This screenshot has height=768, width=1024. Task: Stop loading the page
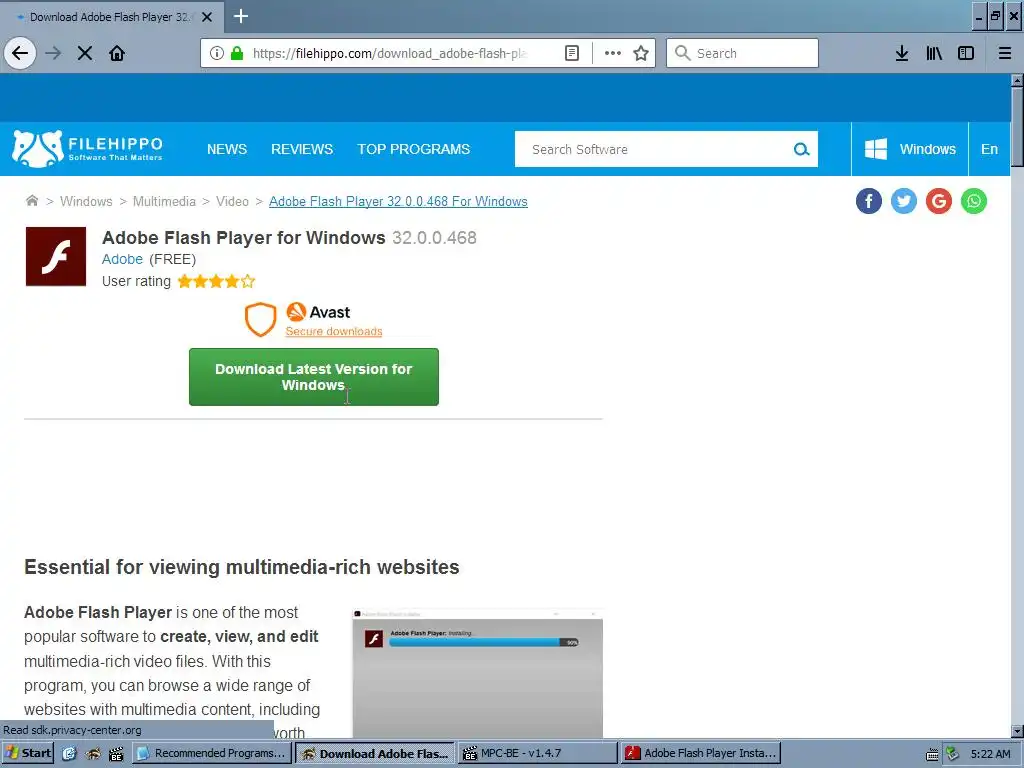pyautogui.click(x=85, y=53)
